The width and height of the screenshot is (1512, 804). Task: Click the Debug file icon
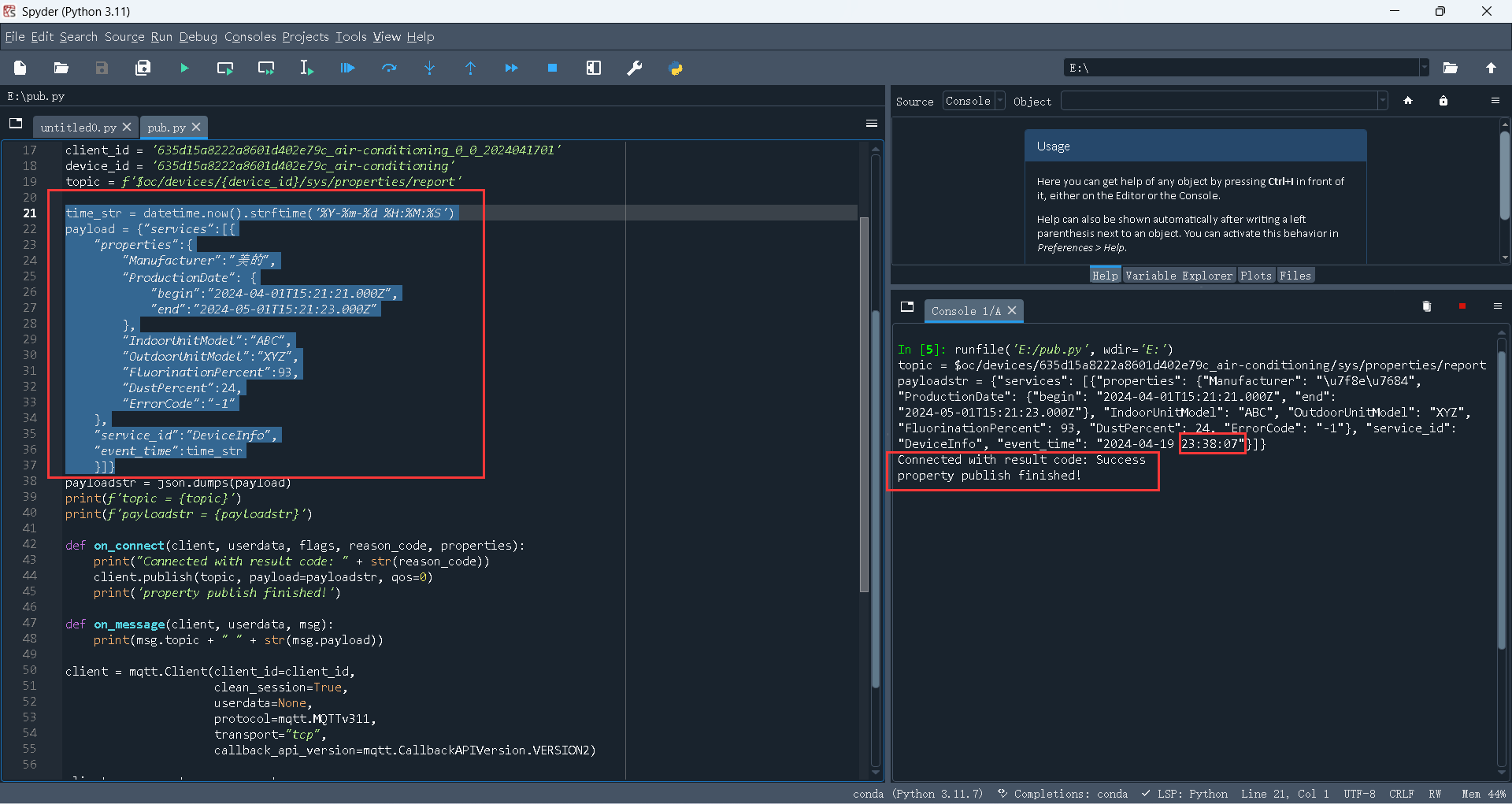347,69
